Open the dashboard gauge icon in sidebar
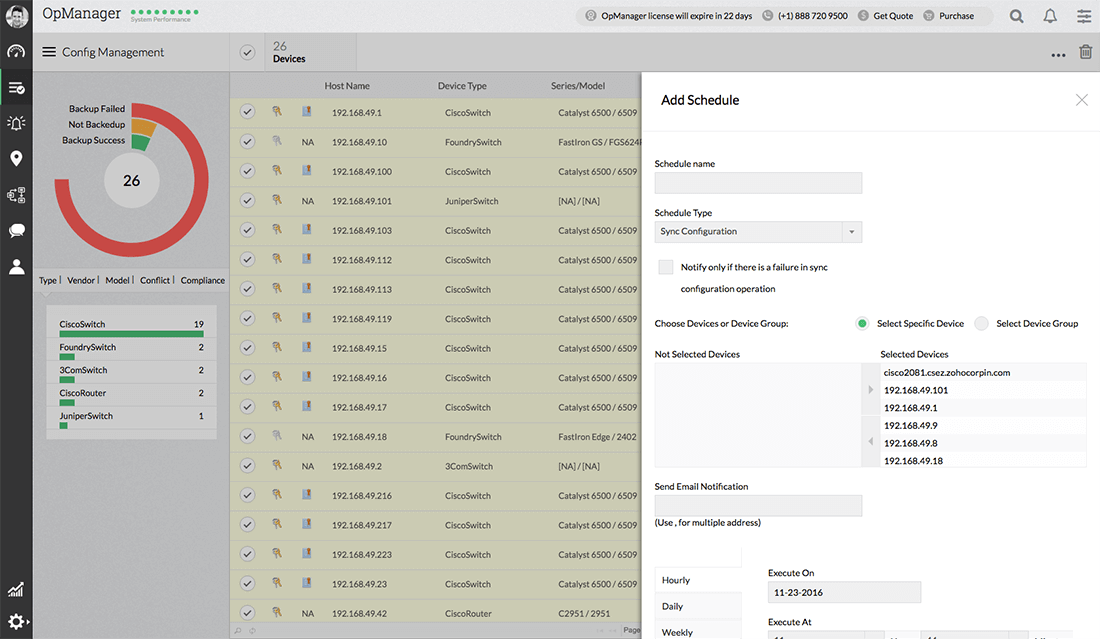Screen dimensions: 1100x639 tap(16, 52)
